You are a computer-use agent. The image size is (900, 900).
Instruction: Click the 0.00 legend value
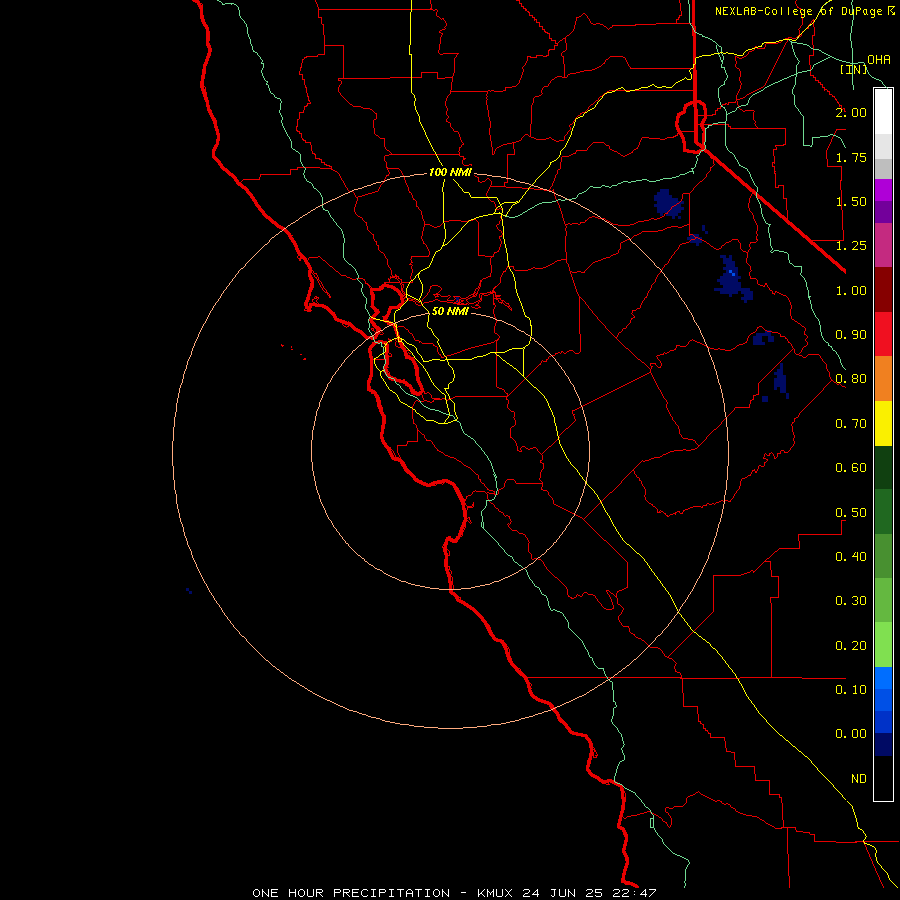(x=851, y=734)
